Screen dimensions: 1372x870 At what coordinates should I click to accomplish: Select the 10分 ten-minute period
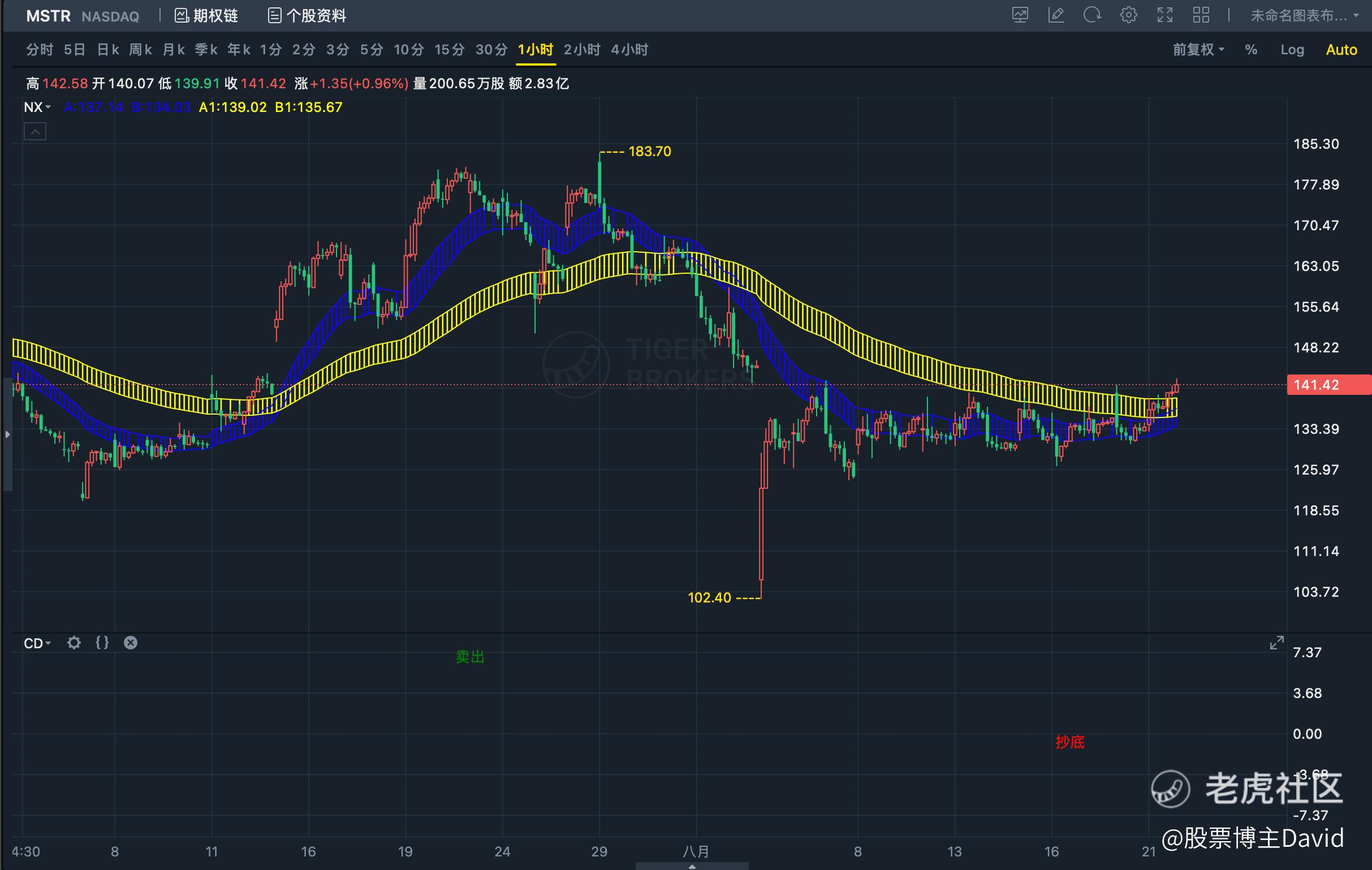[408, 50]
